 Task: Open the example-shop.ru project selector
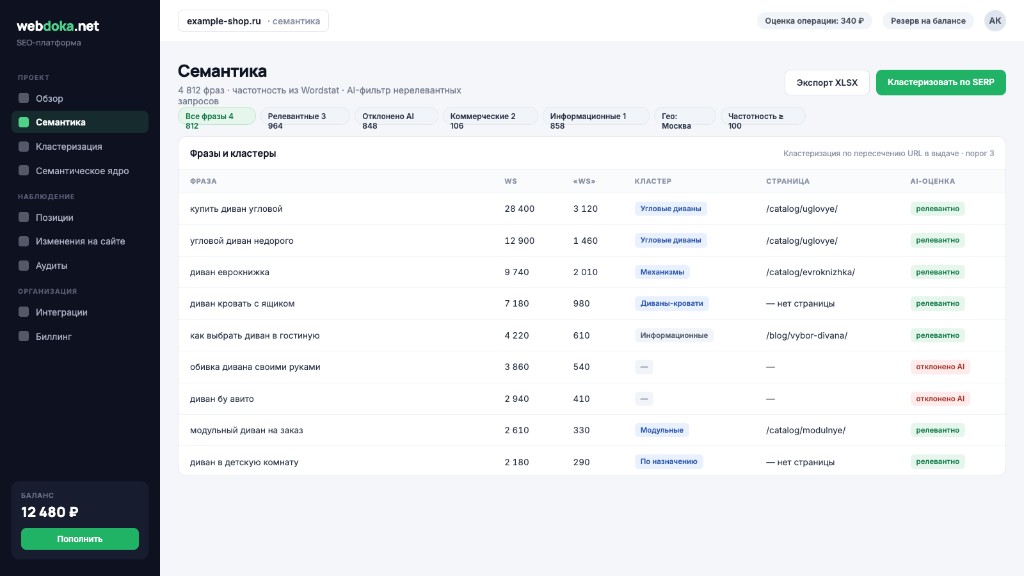click(x=253, y=21)
